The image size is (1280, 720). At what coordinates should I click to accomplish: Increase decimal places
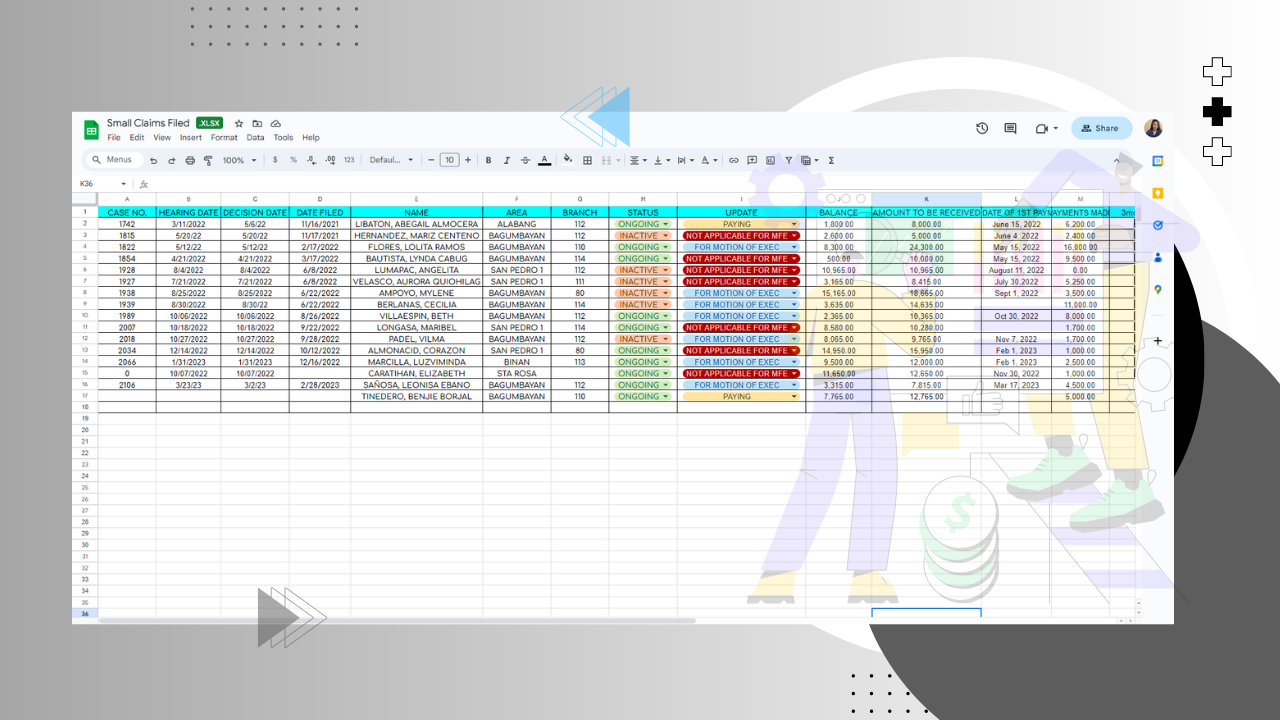coord(330,160)
